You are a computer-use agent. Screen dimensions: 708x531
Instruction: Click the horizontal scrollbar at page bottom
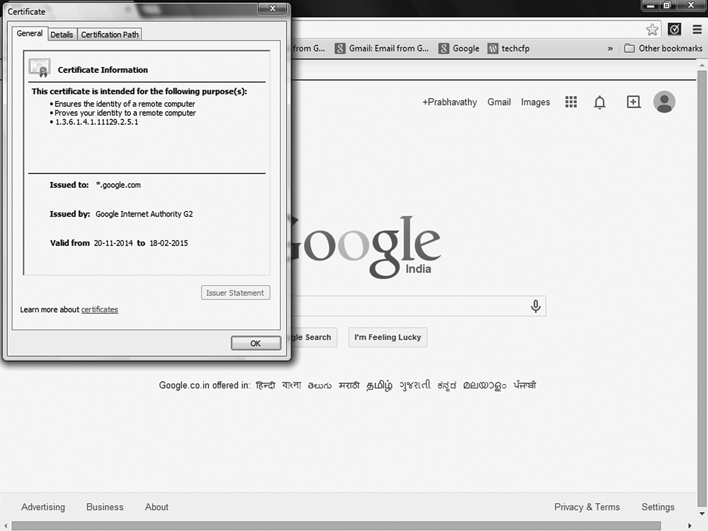[336, 526]
